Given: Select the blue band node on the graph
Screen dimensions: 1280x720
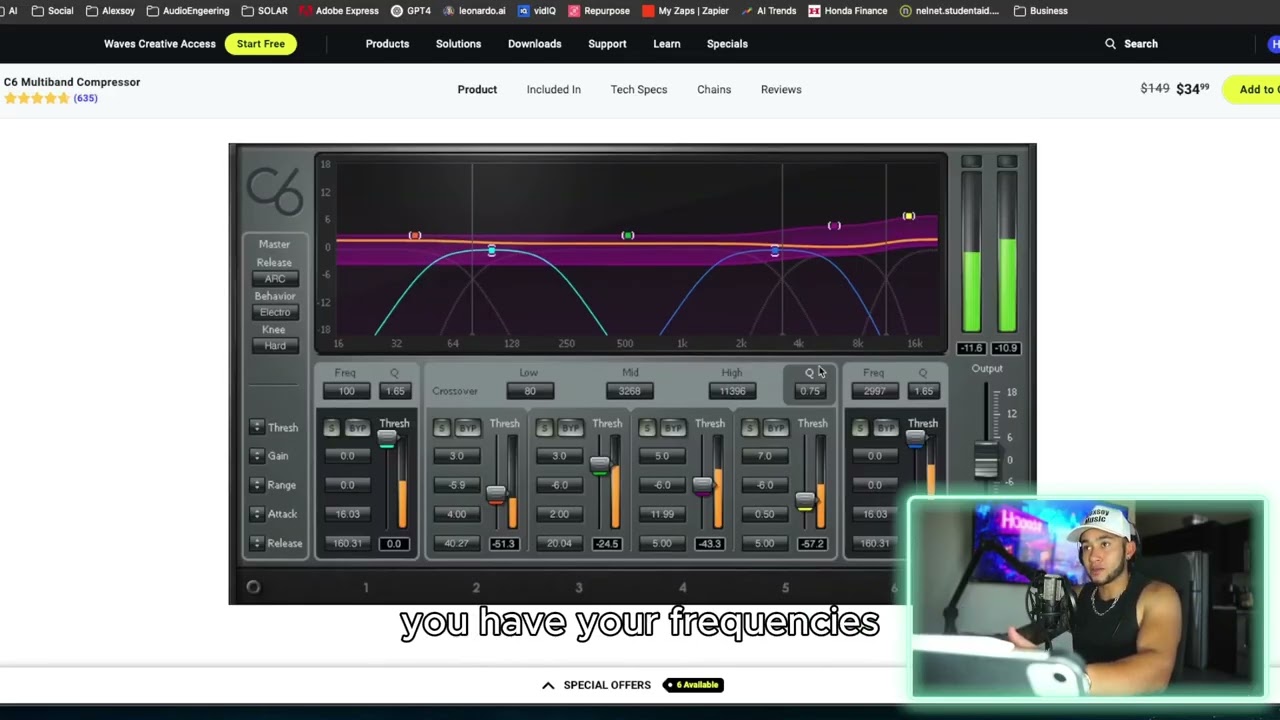Looking at the screenshot, I should pyautogui.click(x=775, y=251).
